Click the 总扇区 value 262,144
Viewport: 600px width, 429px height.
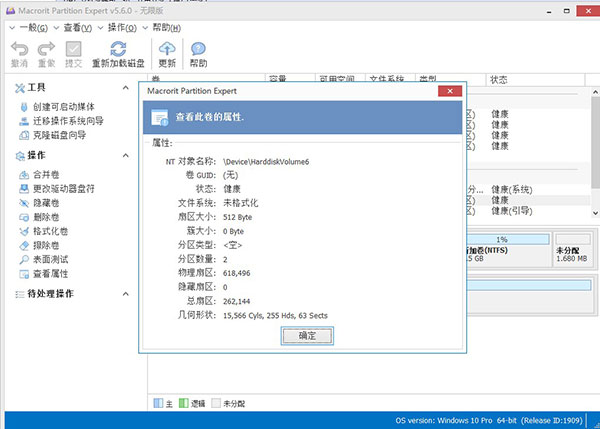tap(236, 302)
